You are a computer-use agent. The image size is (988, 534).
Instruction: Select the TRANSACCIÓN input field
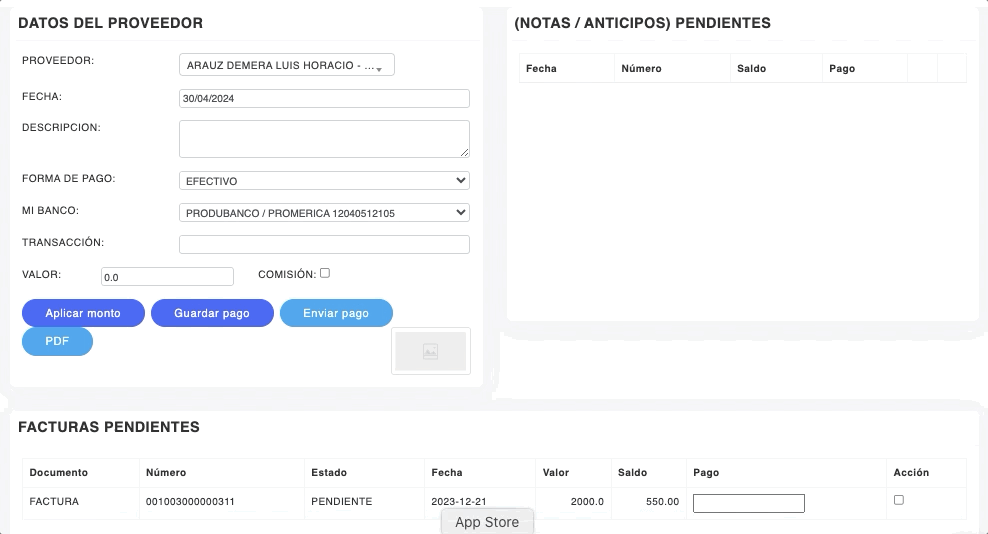coord(324,244)
